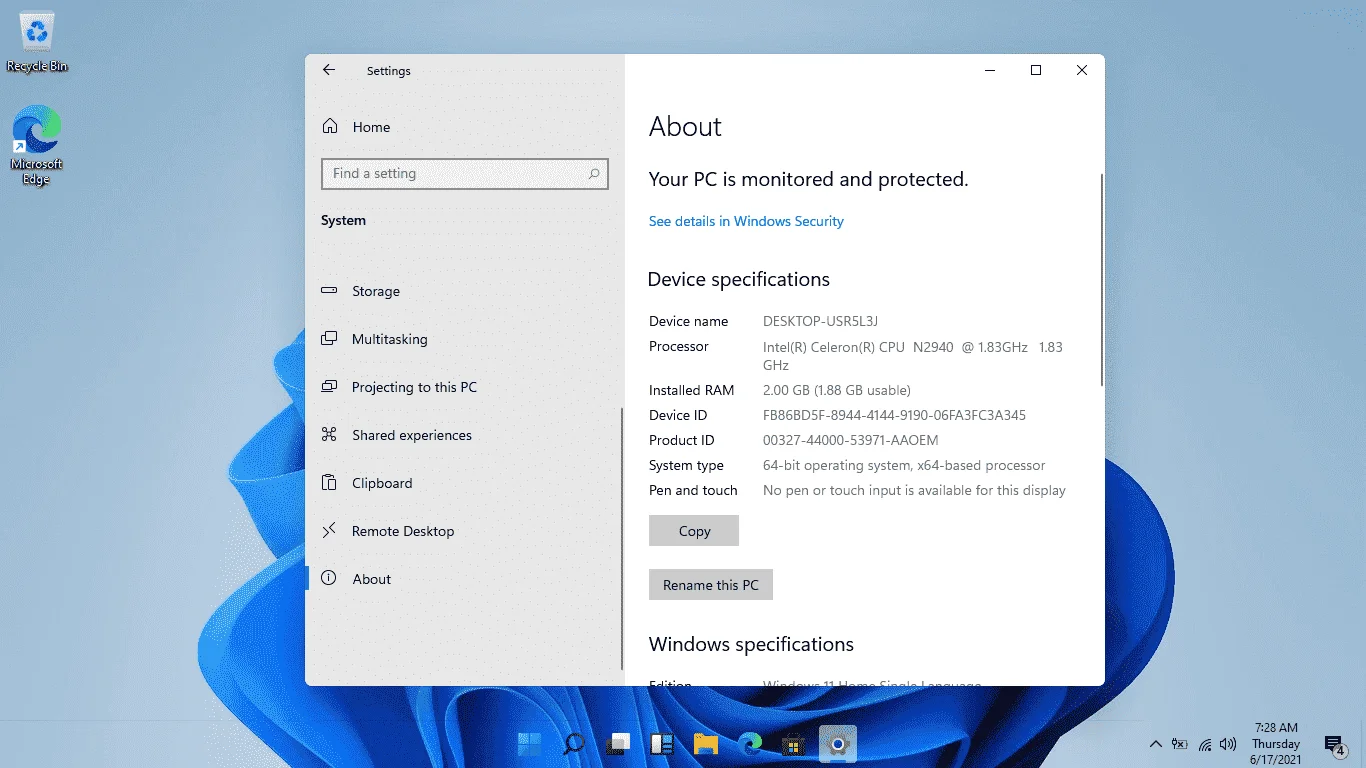Image resolution: width=1366 pixels, height=768 pixels.
Task: Close the Settings window
Action: pos(1082,70)
